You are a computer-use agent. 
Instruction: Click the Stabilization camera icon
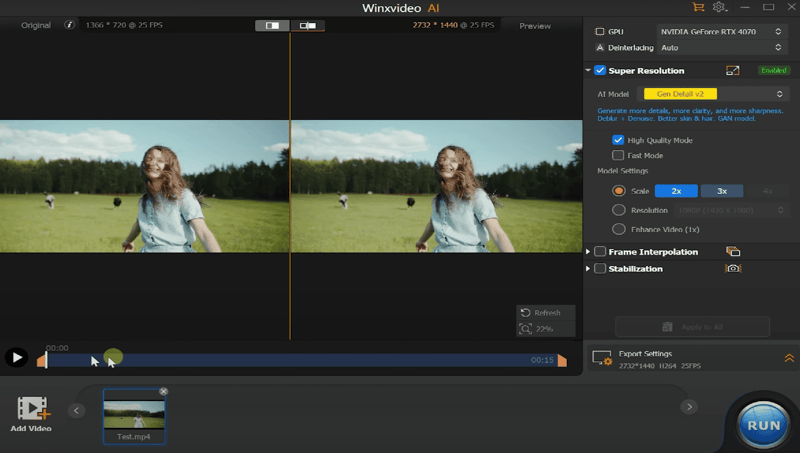coord(733,269)
